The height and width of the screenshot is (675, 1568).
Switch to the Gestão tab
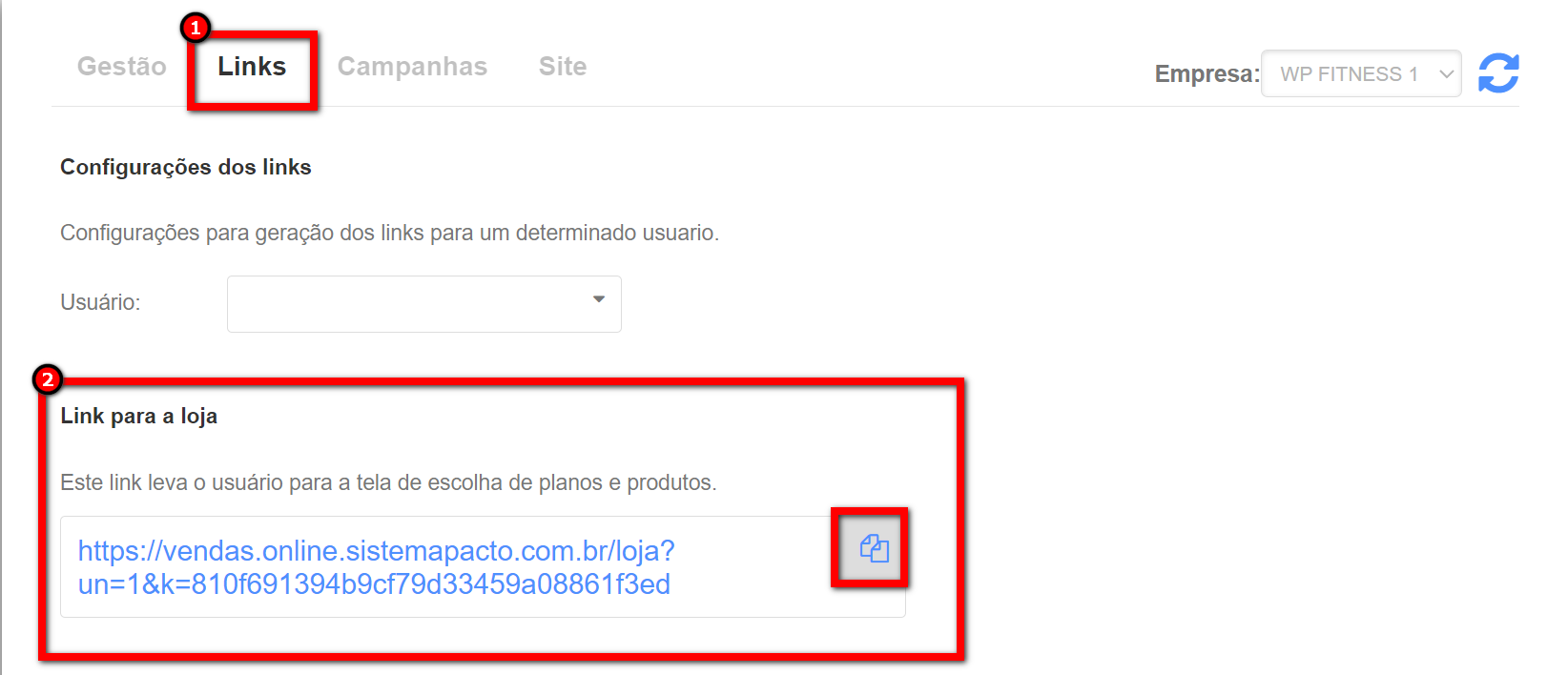click(x=122, y=66)
